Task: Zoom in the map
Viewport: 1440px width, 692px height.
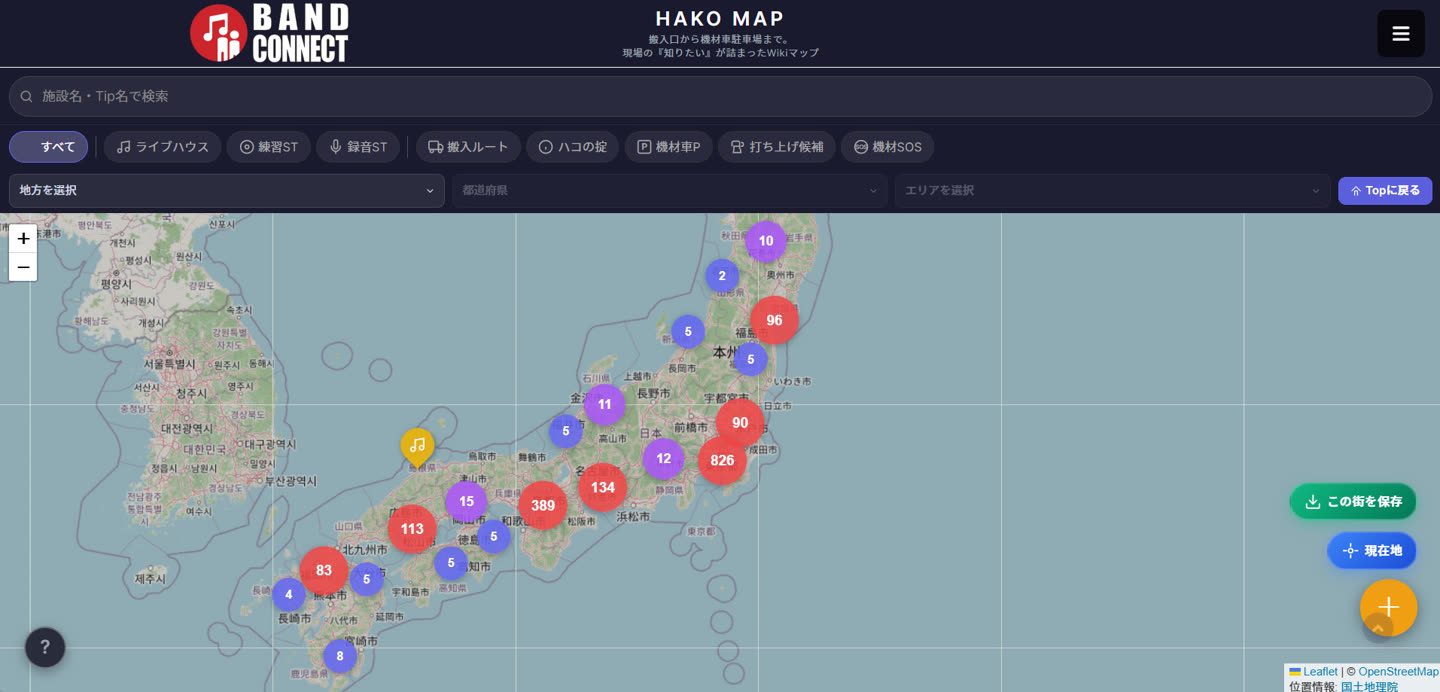Action: pyautogui.click(x=23, y=238)
